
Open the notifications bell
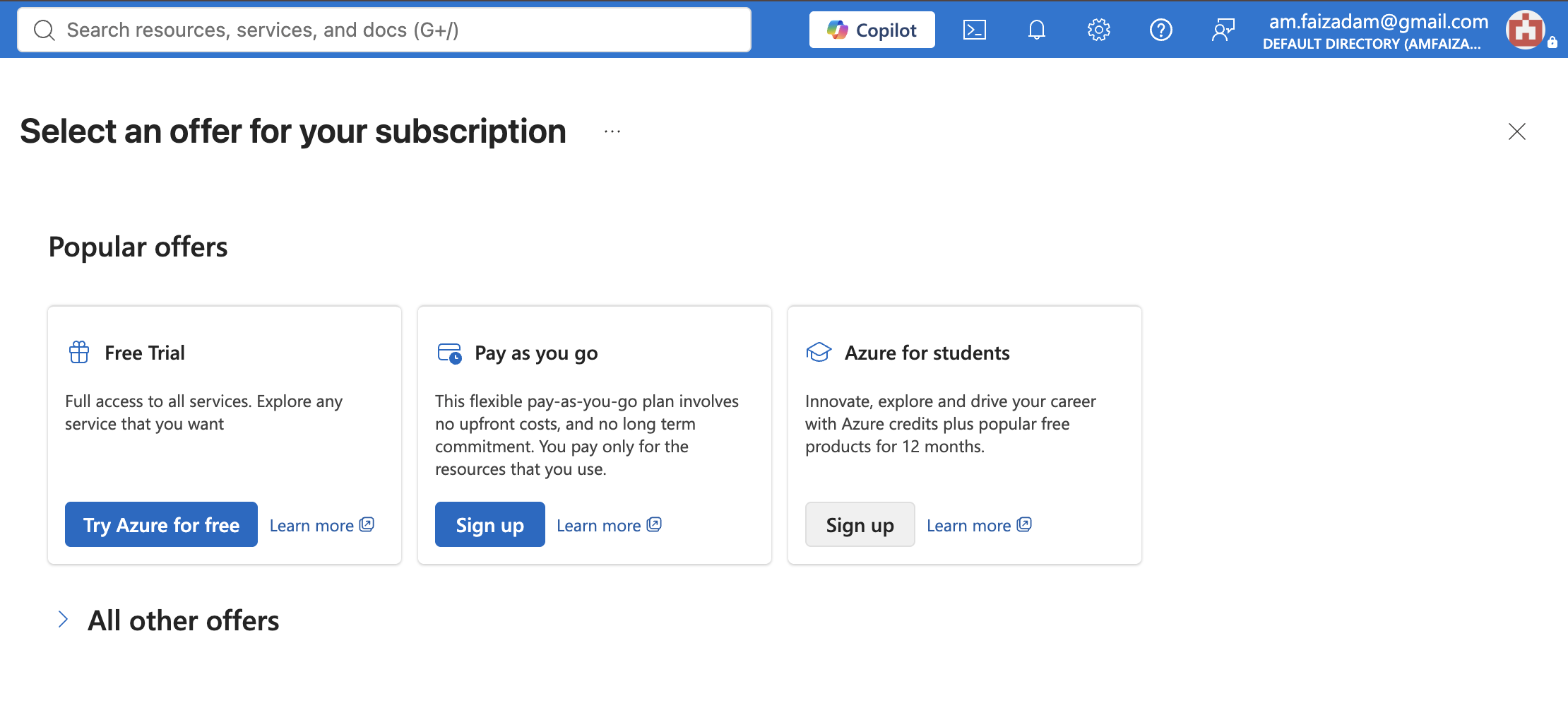[1037, 30]
